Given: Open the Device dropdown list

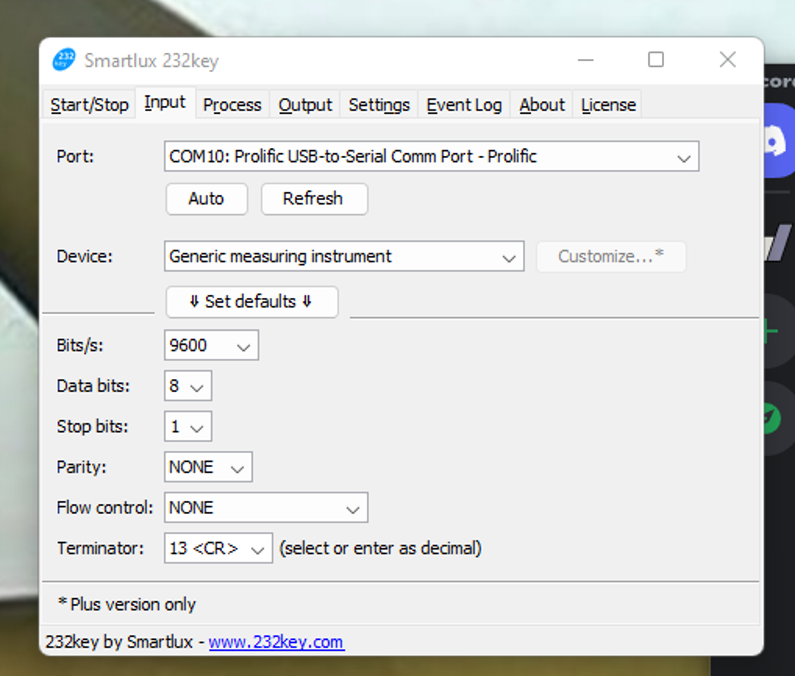Looking at the screenshot, I should 344,256.
